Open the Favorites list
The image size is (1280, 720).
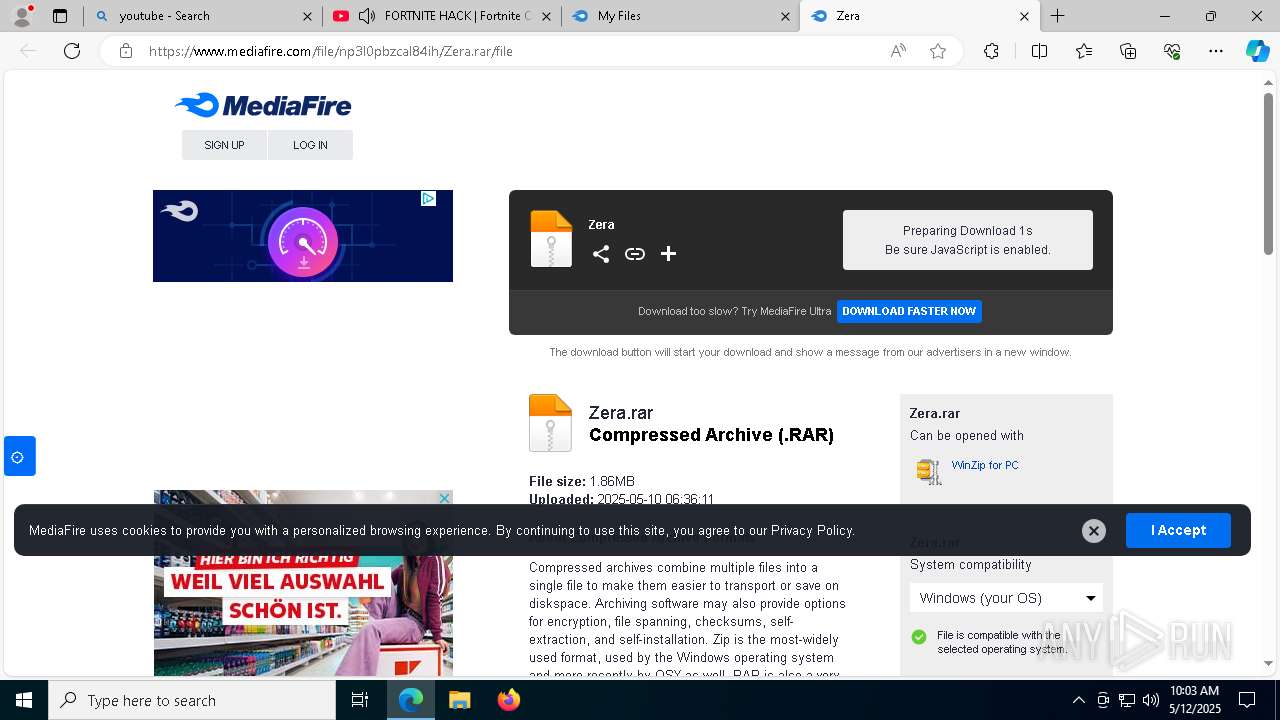coord(1084,51)
